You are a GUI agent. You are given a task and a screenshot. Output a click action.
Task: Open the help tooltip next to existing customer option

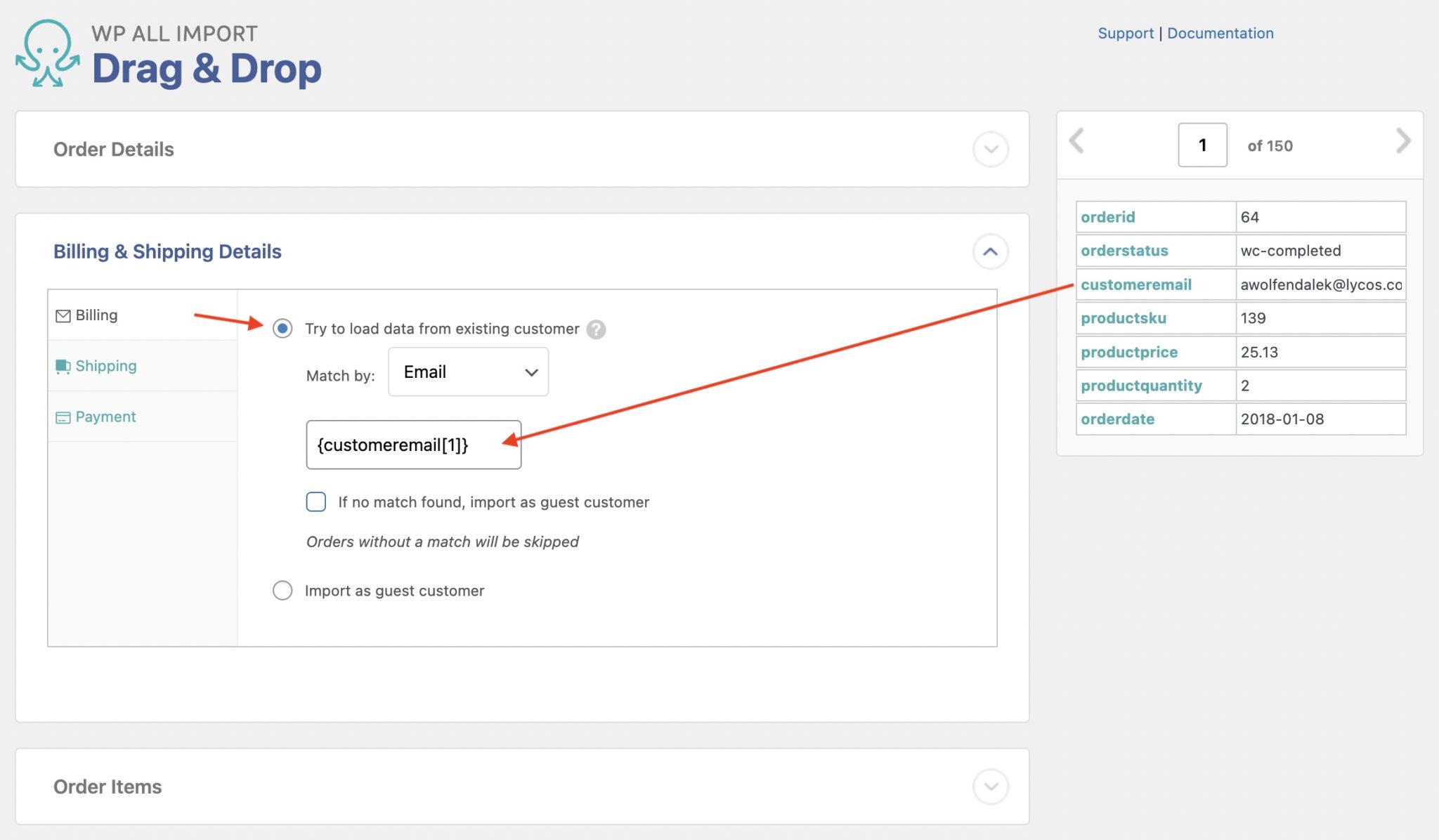(594, 329)
